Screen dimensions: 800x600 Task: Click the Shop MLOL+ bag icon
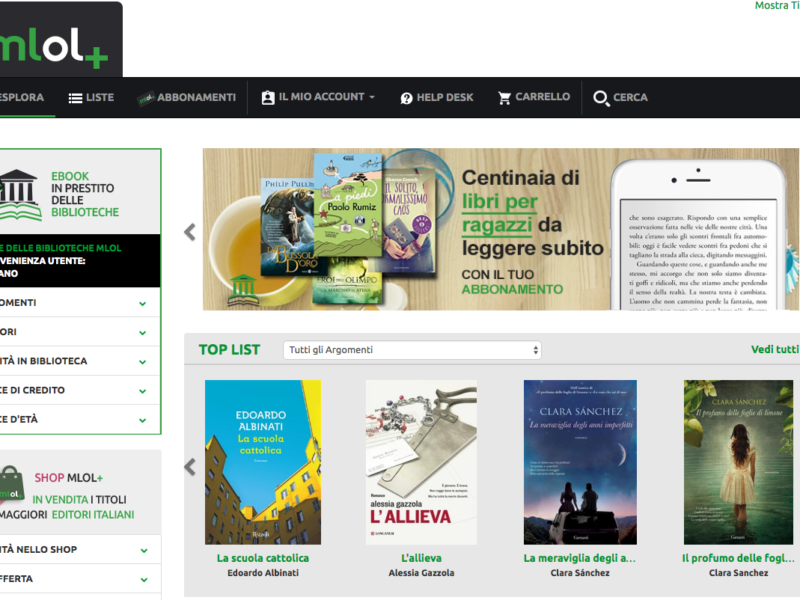tap(11, 485)
